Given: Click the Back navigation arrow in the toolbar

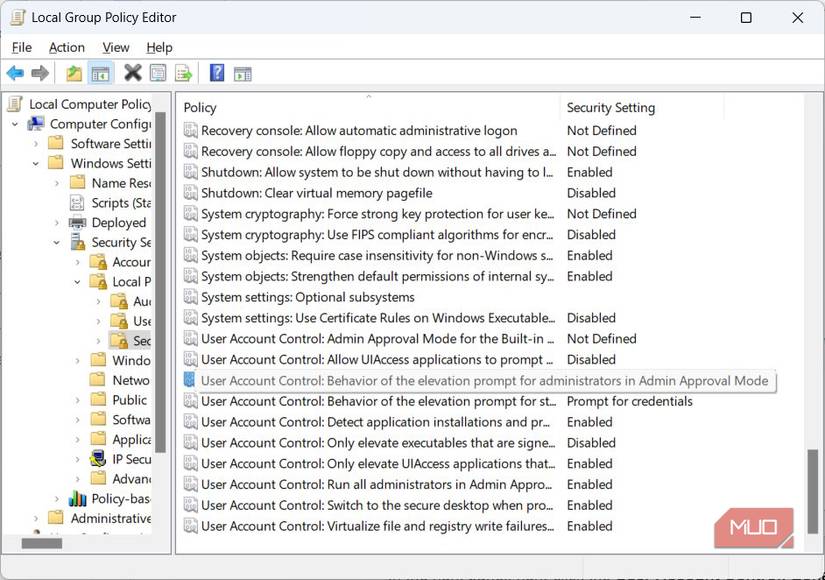Looking at the screenshot, I should click(x=14, y=72).
